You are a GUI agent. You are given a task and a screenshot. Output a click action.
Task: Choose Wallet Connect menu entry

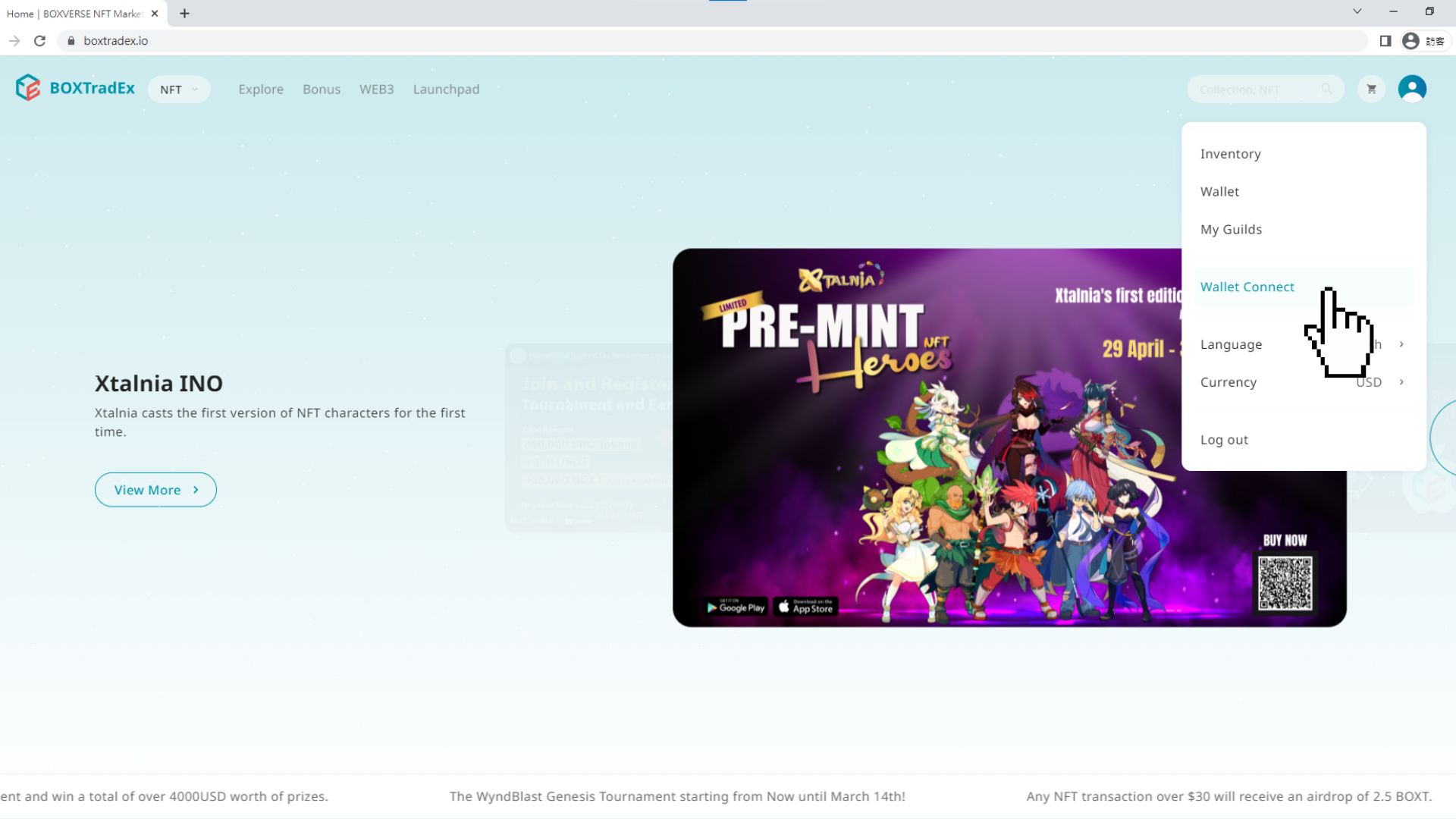(1247, 287)
